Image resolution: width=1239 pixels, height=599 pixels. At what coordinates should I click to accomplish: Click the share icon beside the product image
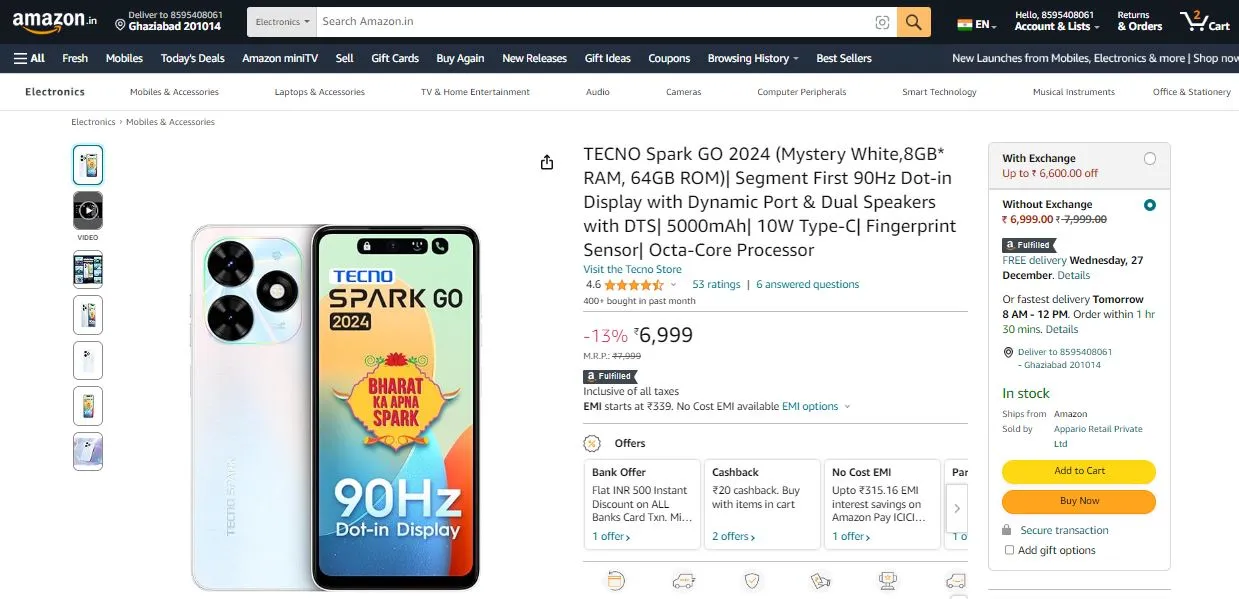pos(547,162)
